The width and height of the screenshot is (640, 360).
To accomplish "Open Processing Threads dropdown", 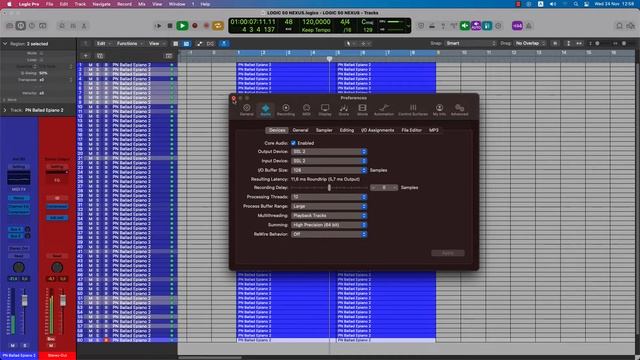I will [x=329, y=197].
